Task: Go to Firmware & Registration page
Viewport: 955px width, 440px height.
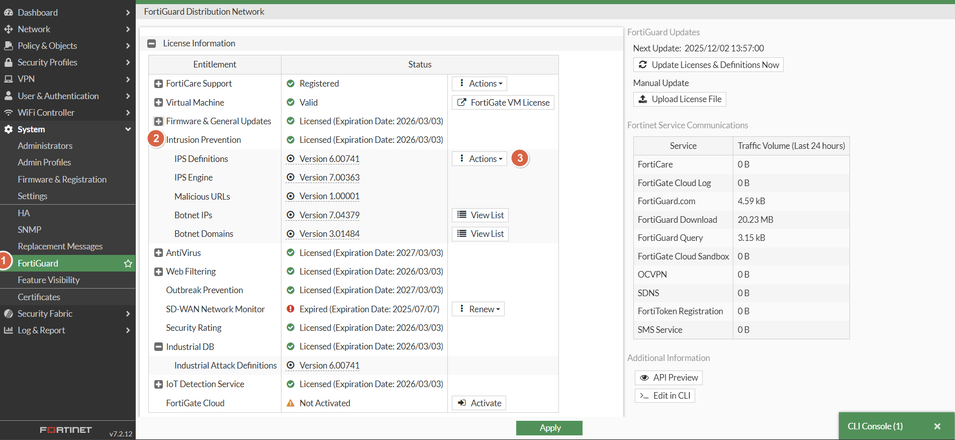Action: point(61,180)
